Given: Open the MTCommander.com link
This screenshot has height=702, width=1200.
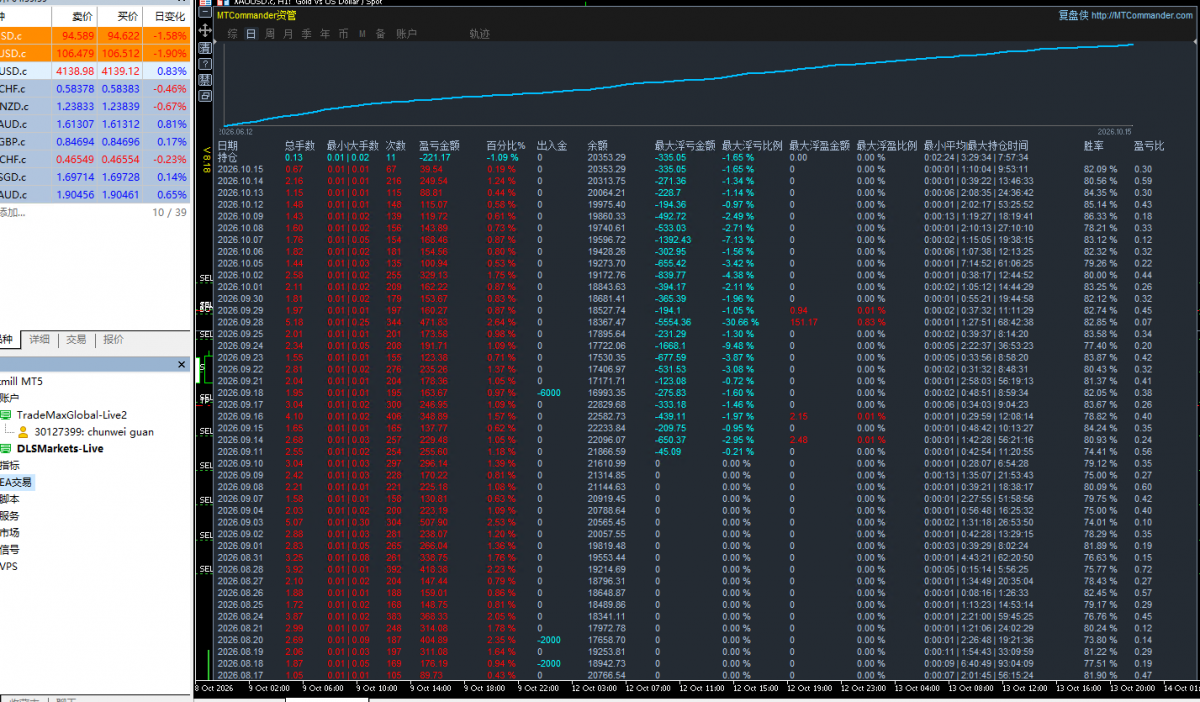Looking at the screenshot, I should 1141,15.
